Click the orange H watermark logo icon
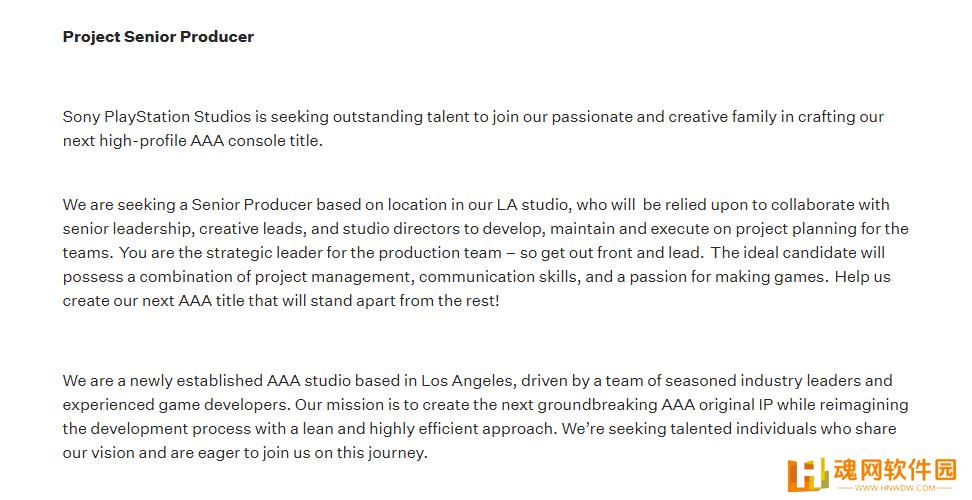The image size is (972, 500). pos(808,476)
